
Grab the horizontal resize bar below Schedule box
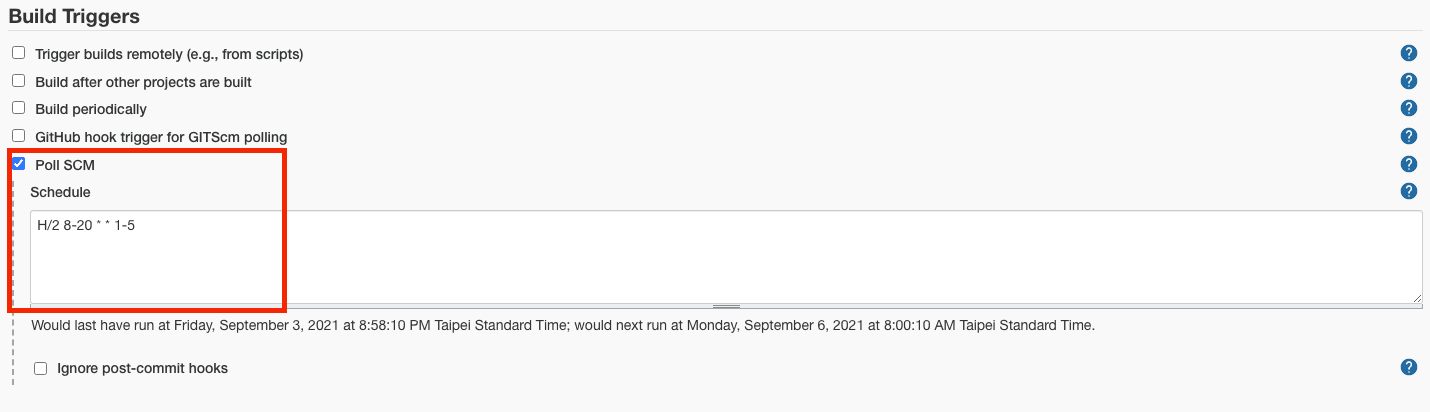[726, 306]
